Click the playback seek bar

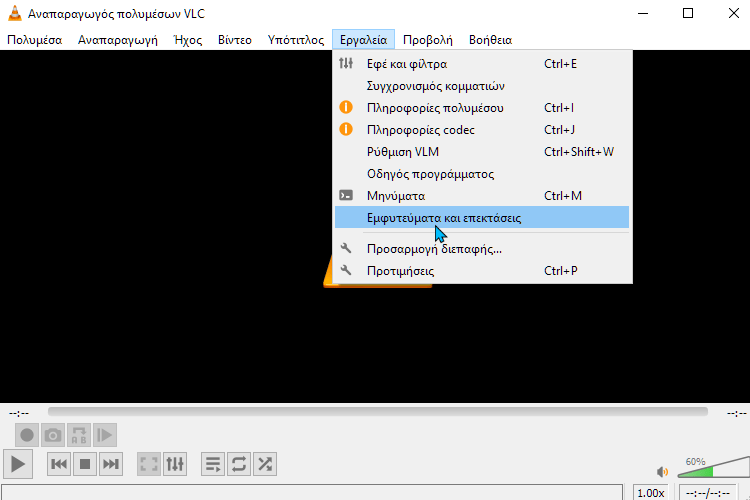(x=378, y=411)
